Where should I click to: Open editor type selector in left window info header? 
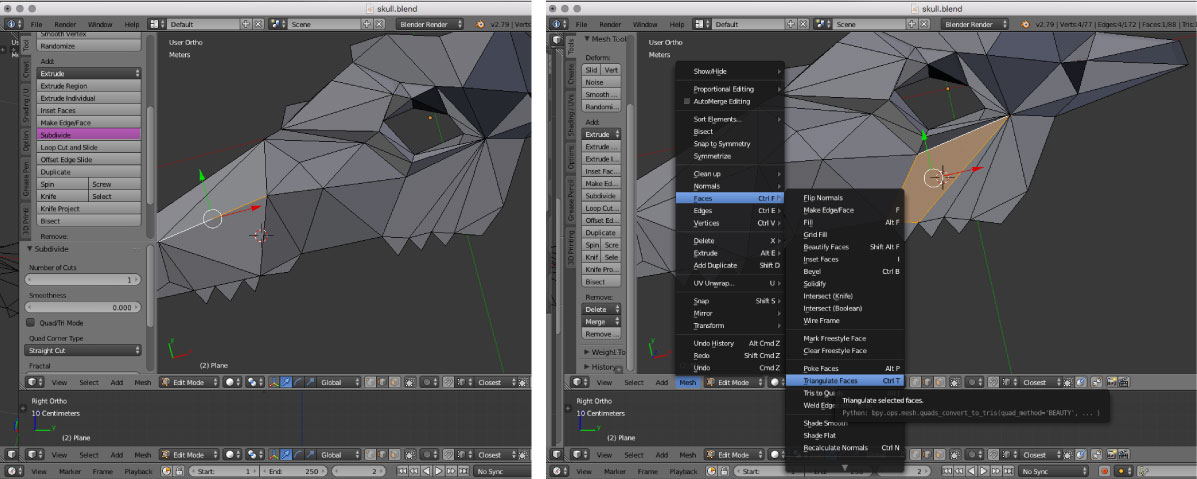[x=13, y=24]
